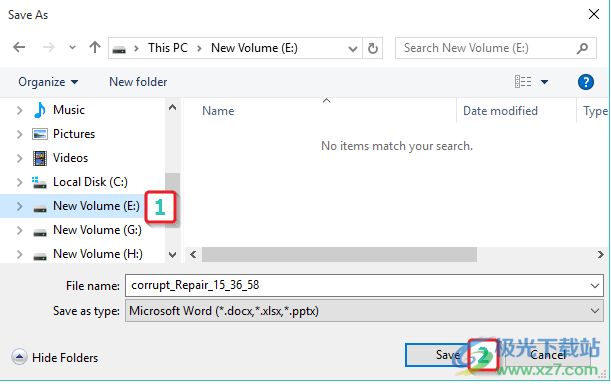The image size is (611, 386).
Task: Click the Music note icon
Action: pyautogui.click(x=39, y=110)
